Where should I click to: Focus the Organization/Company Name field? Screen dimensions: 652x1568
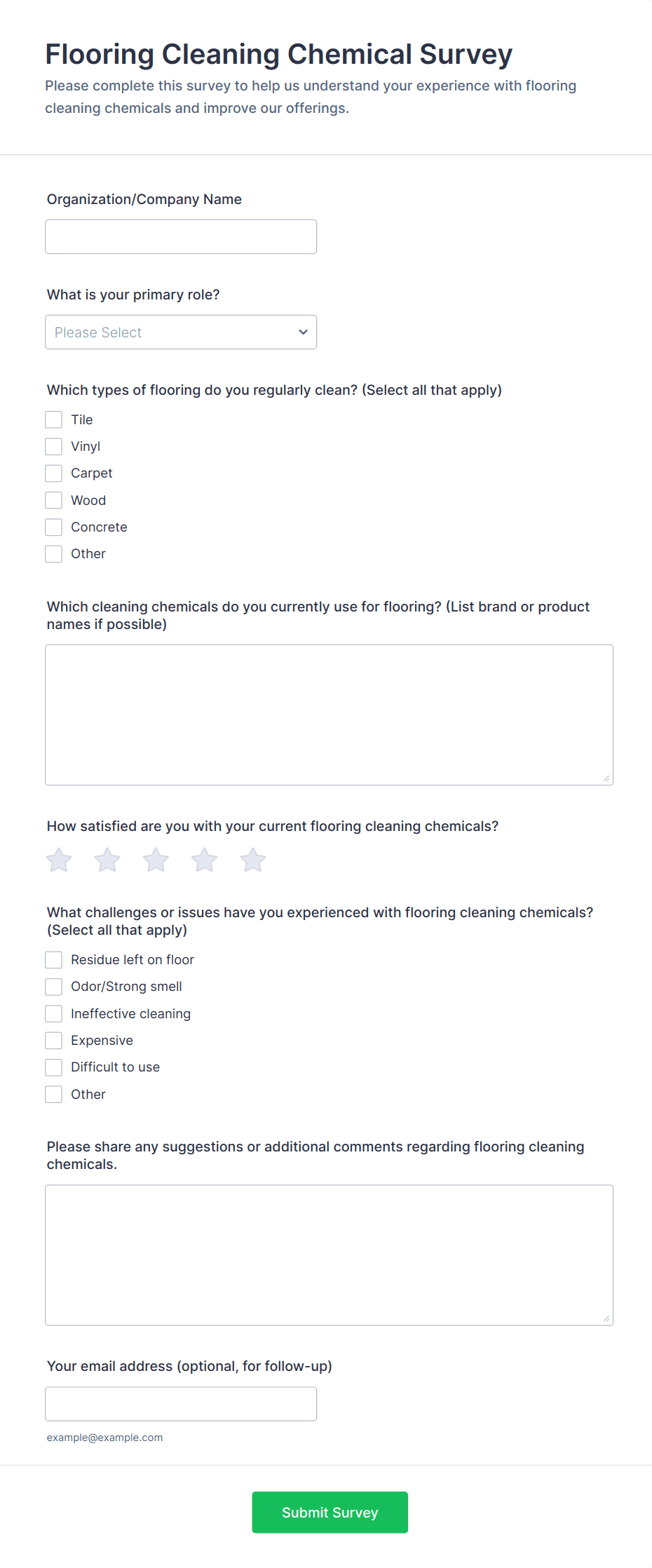pyautogui.click(x=181, y=237)
